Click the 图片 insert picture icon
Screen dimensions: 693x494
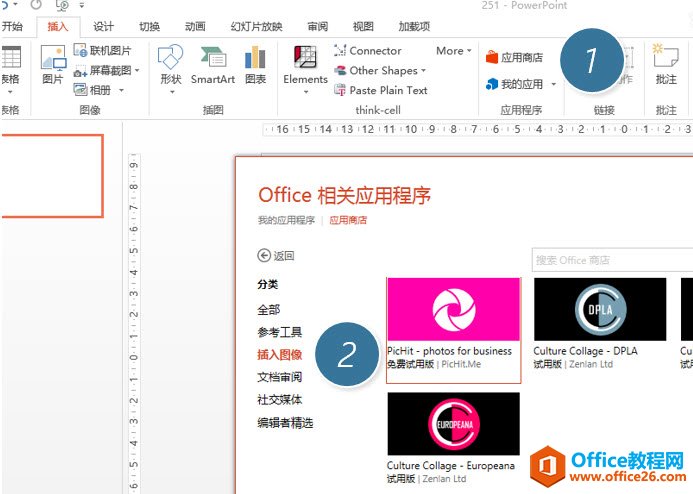pyautogui.click(x=53, y=65)
